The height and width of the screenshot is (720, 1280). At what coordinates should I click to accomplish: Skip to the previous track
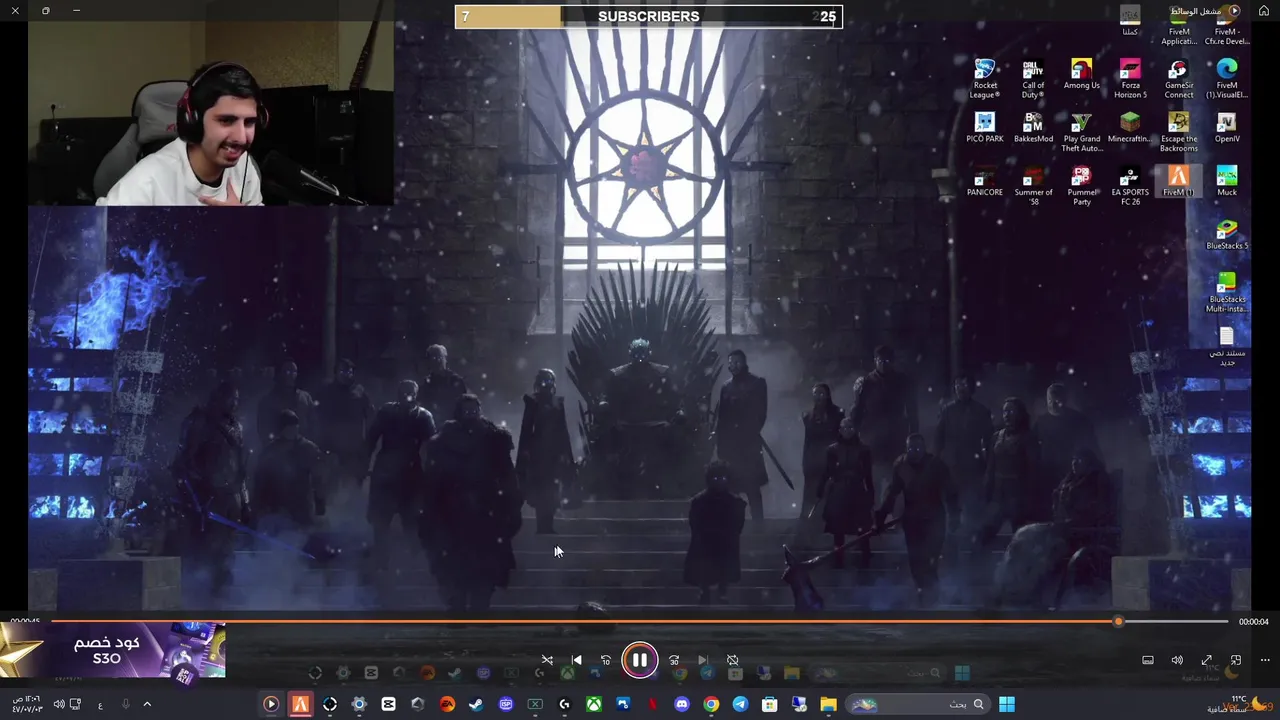coord(576,660)
